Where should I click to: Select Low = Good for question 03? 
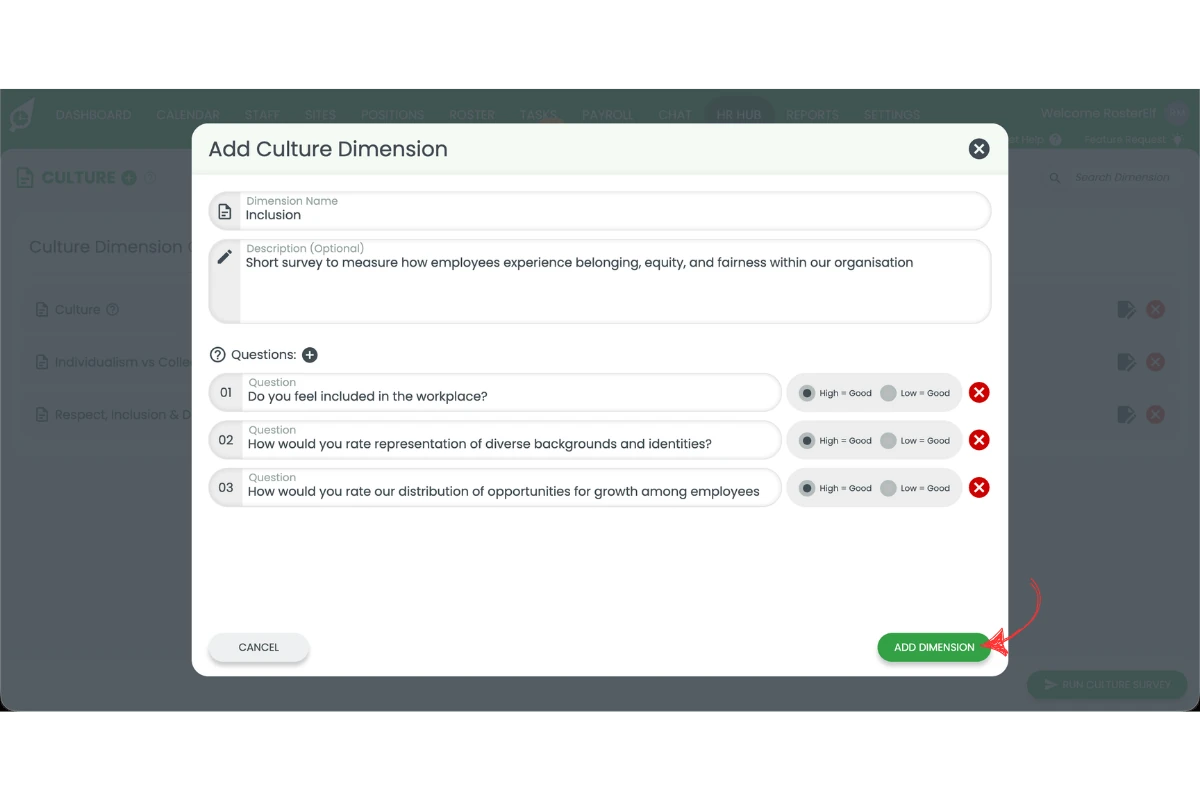point(888,489)
